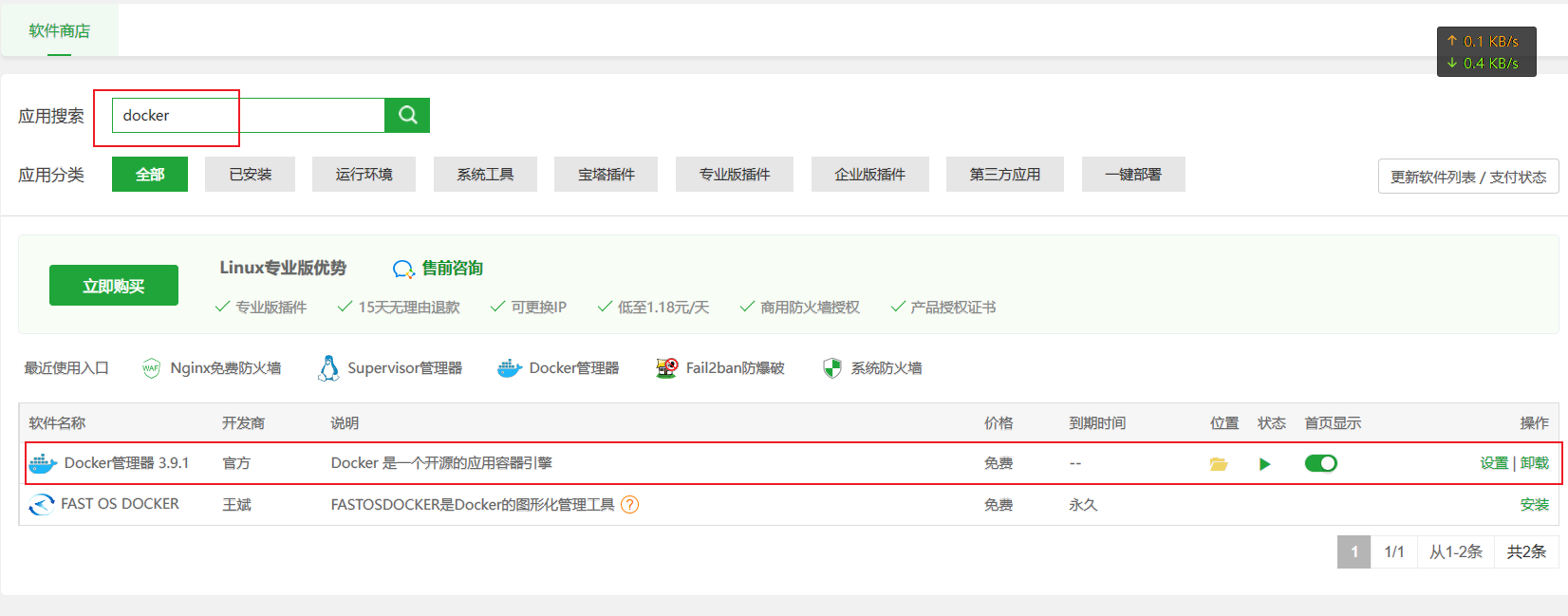The width and height of the screenshot is (1568, 616).
Task: Click the 到期时间 column header
Action: (1097, 423)
